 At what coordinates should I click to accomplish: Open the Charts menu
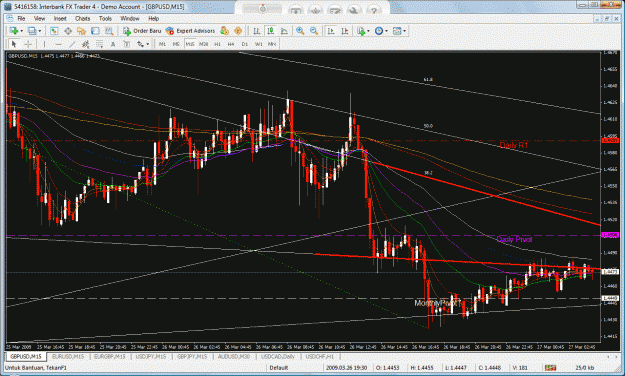(83, 18)
